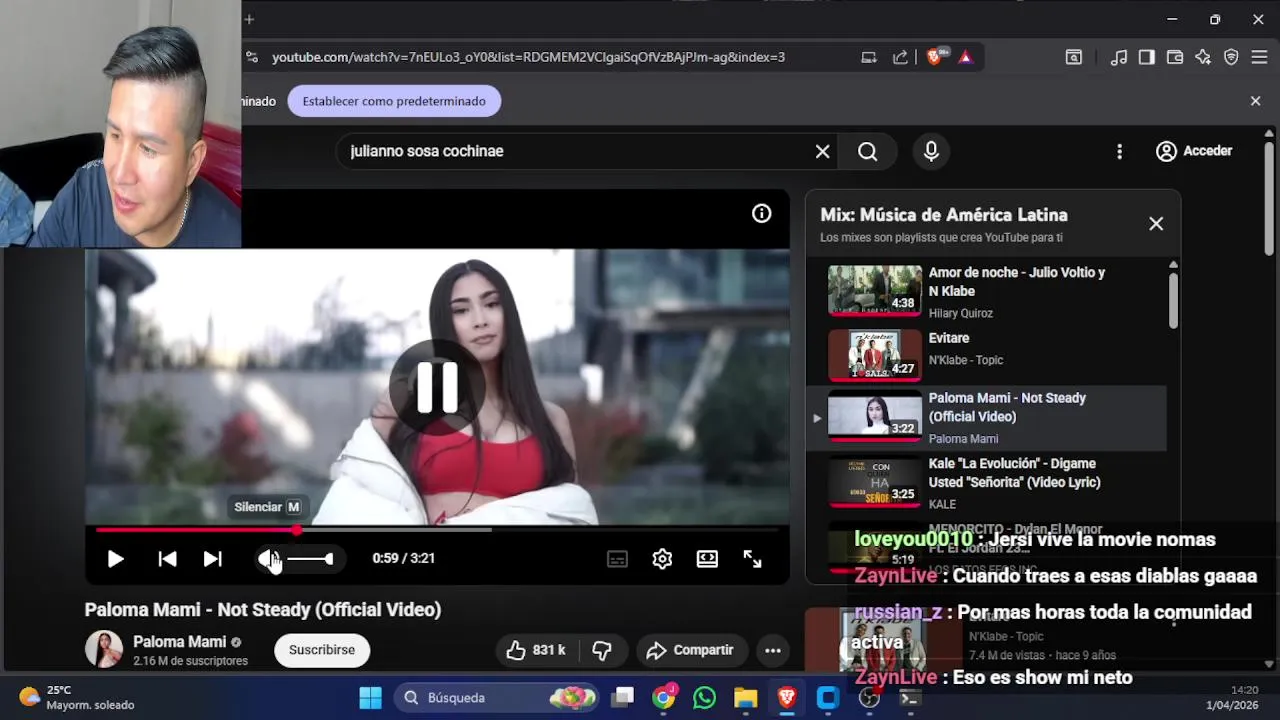Click the Suscribirse button
The height and width of the screenshot is (720, 1280).
point(322,650)
